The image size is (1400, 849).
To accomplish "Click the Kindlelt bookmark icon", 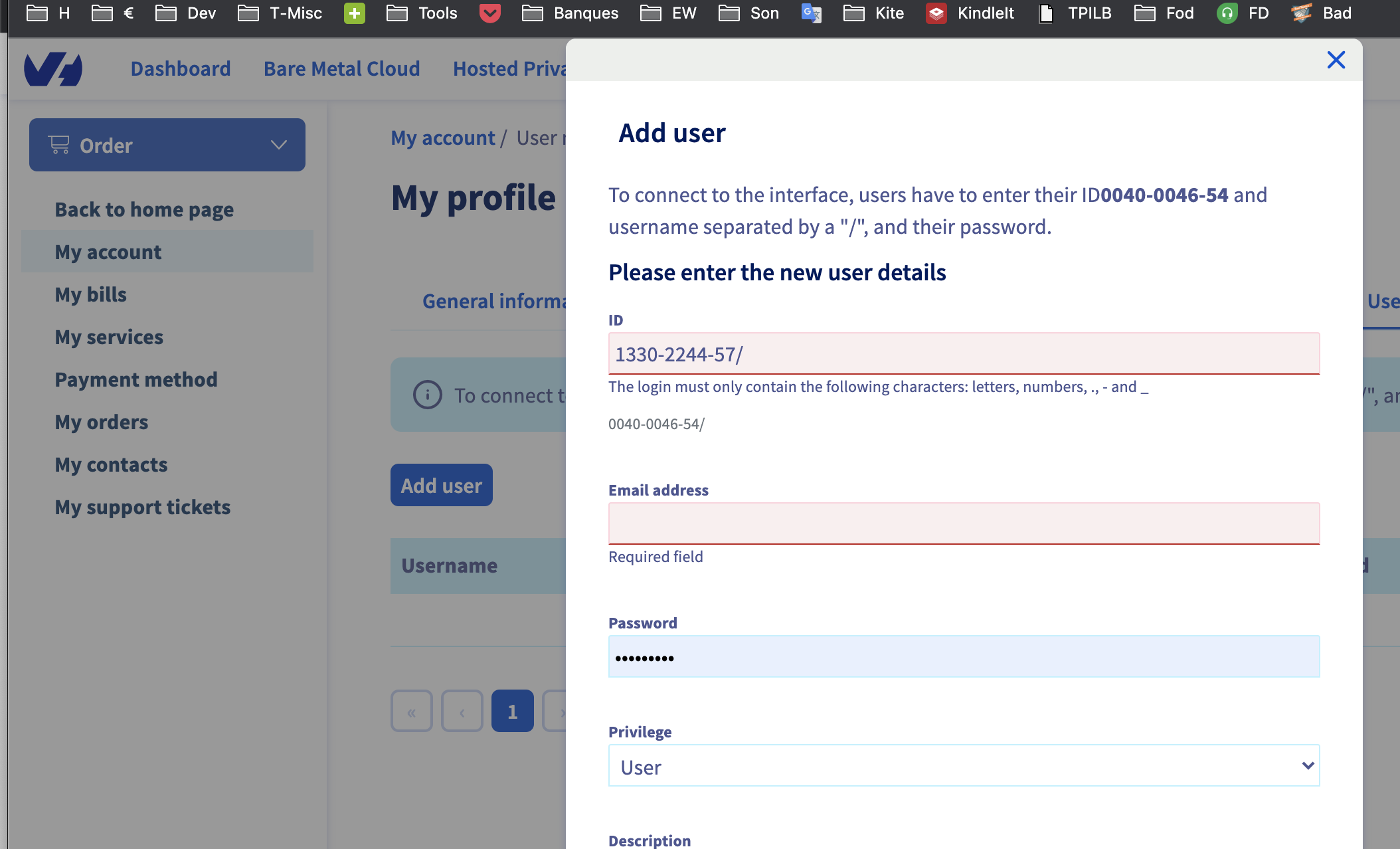I will (936, 13).
